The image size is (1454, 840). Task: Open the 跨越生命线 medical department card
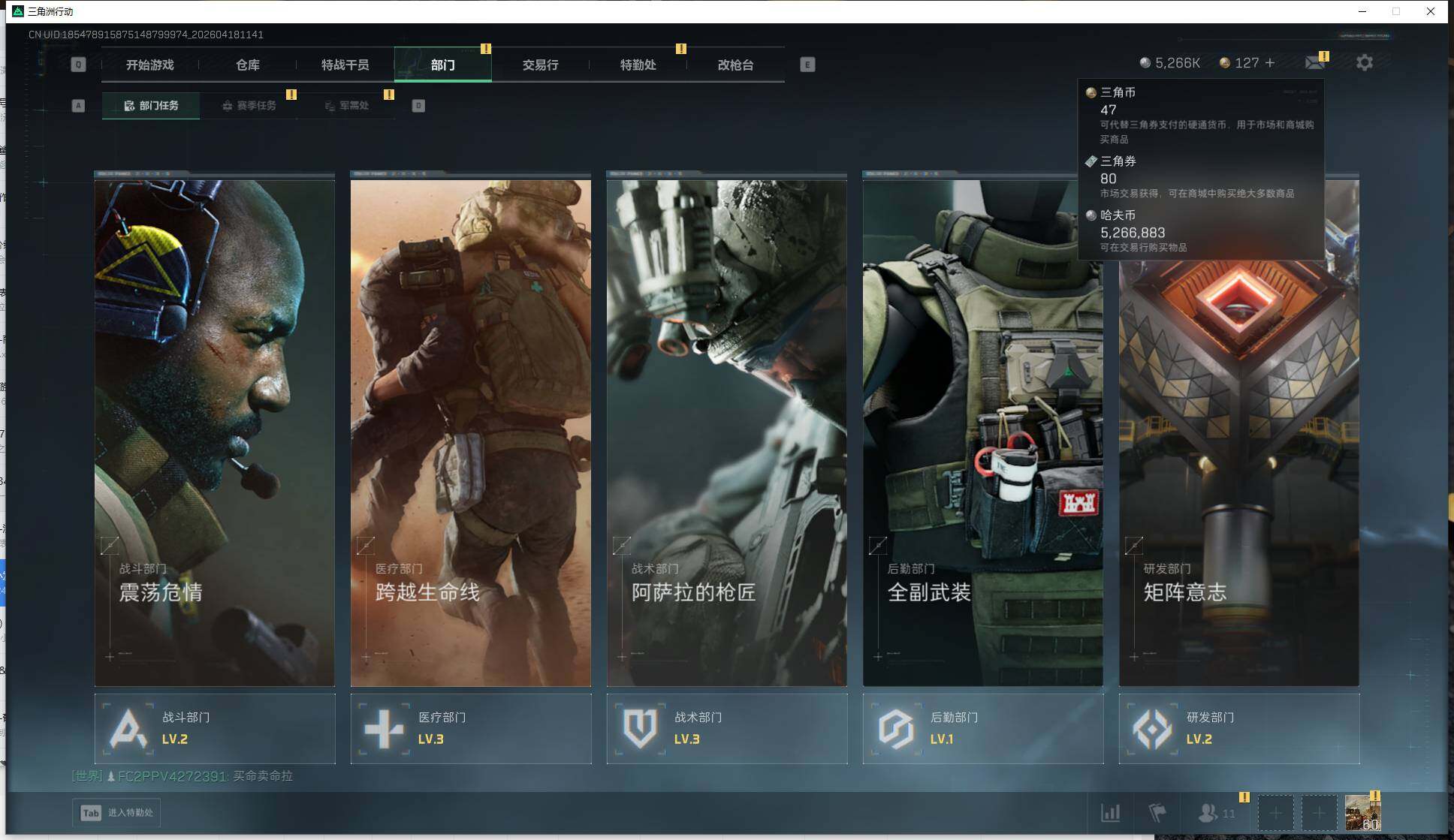point(471,432)
